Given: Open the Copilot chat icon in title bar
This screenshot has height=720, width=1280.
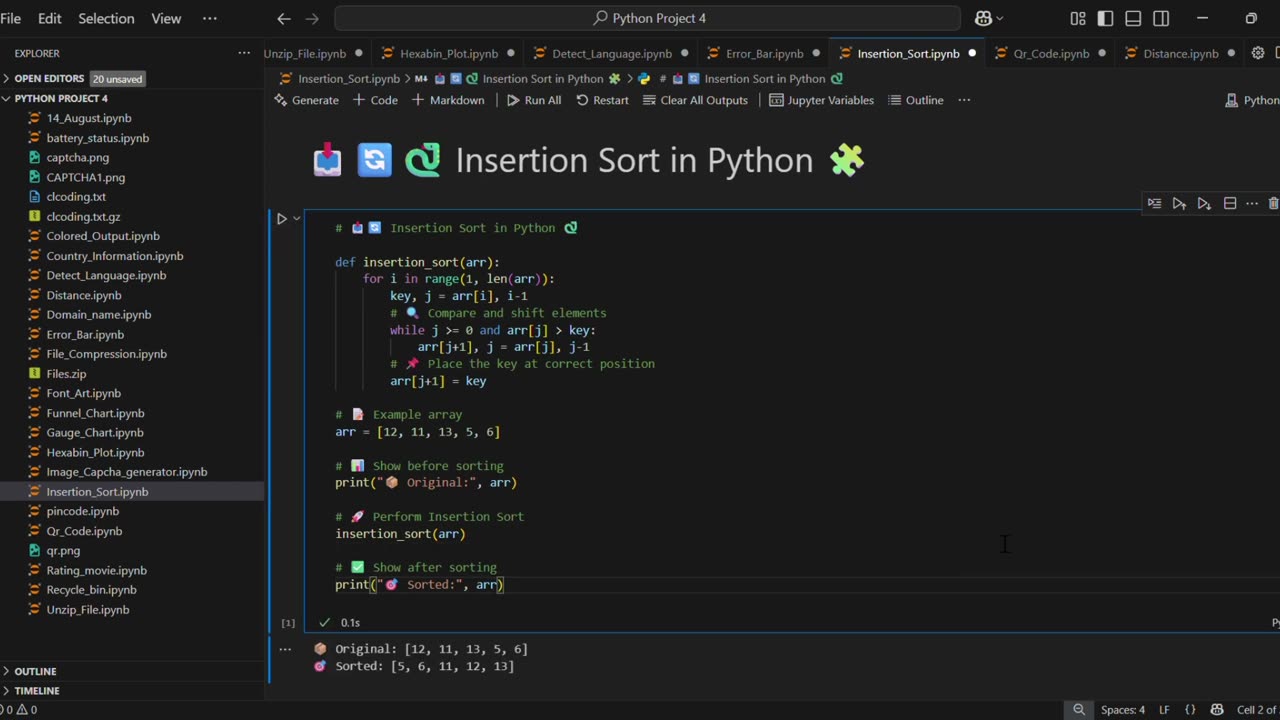Looking at the screenshot, I should [982, 18].
